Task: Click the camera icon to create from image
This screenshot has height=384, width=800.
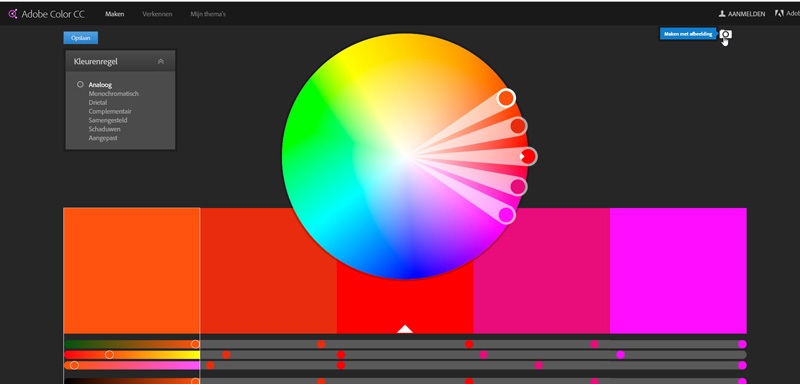Action: click(x=726, y=34)
